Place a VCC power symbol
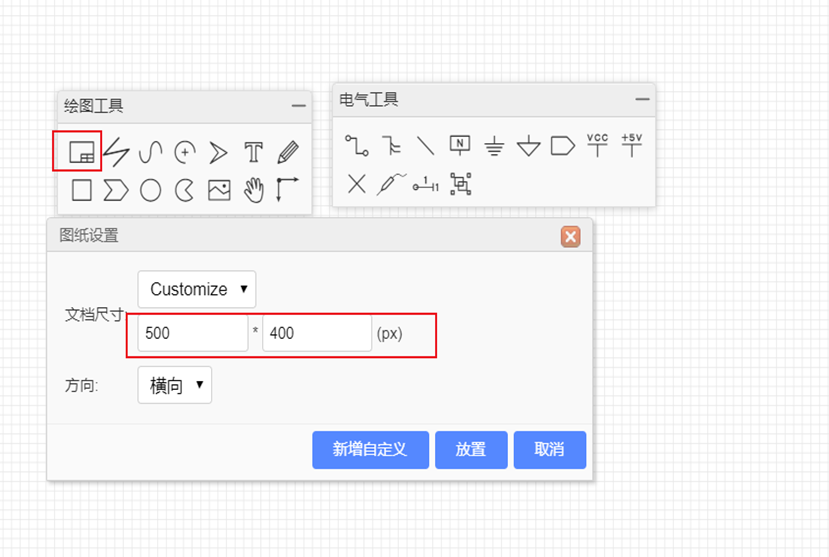The height and width of the screenshot is (557, 829). click(x=597, y=145)
